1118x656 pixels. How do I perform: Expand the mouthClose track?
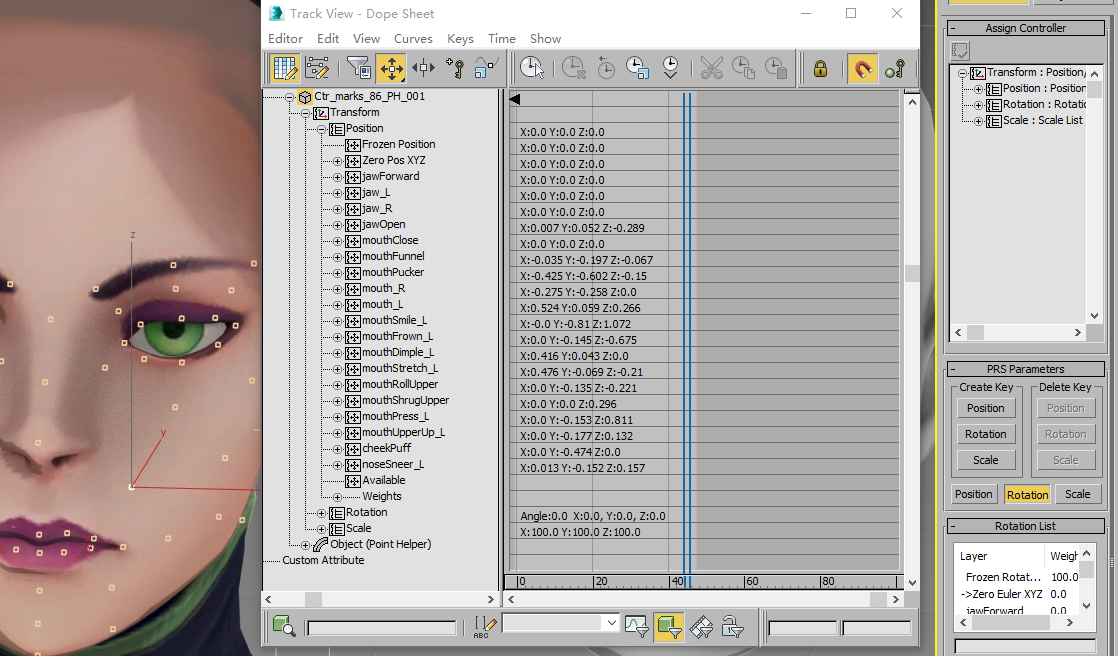click(337, 241)
